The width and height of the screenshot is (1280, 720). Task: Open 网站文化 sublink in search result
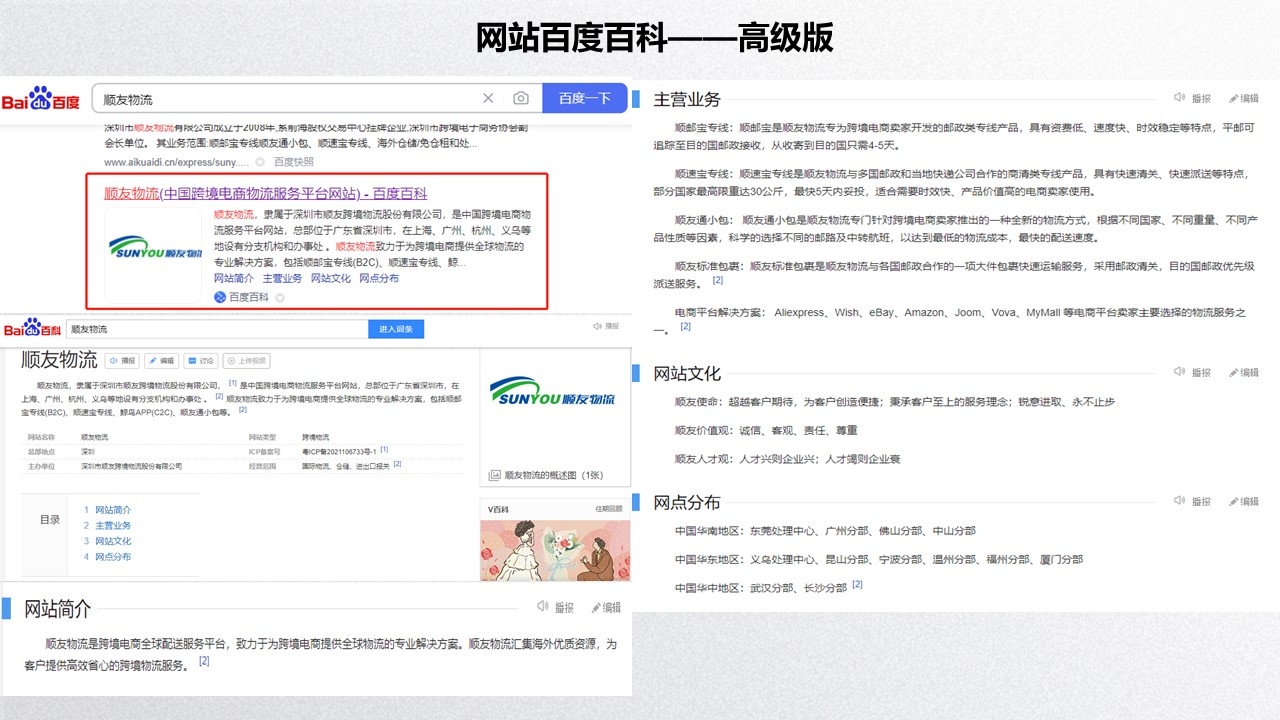tap(331, 278)
